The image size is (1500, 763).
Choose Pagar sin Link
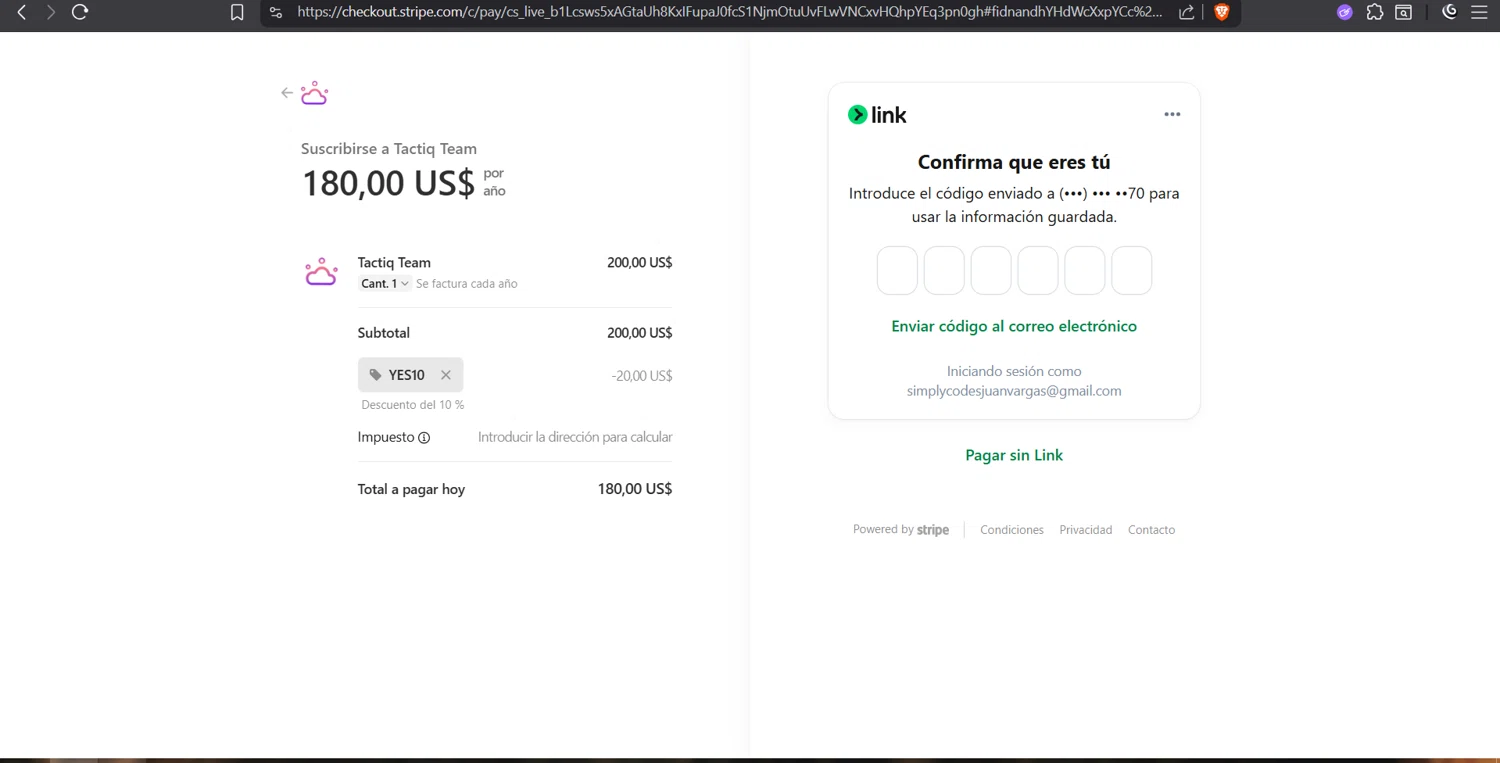[1014, 455]
